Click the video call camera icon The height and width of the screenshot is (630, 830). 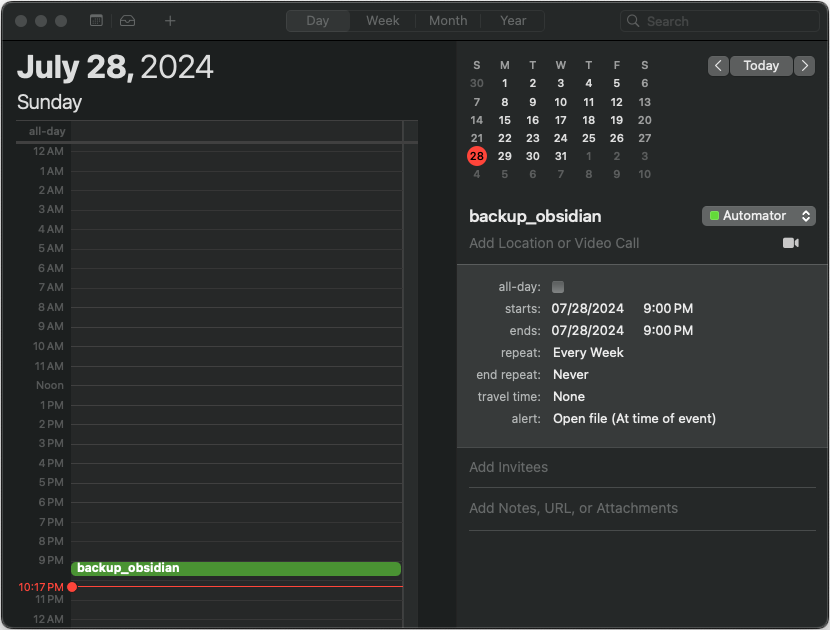(791, 242)
